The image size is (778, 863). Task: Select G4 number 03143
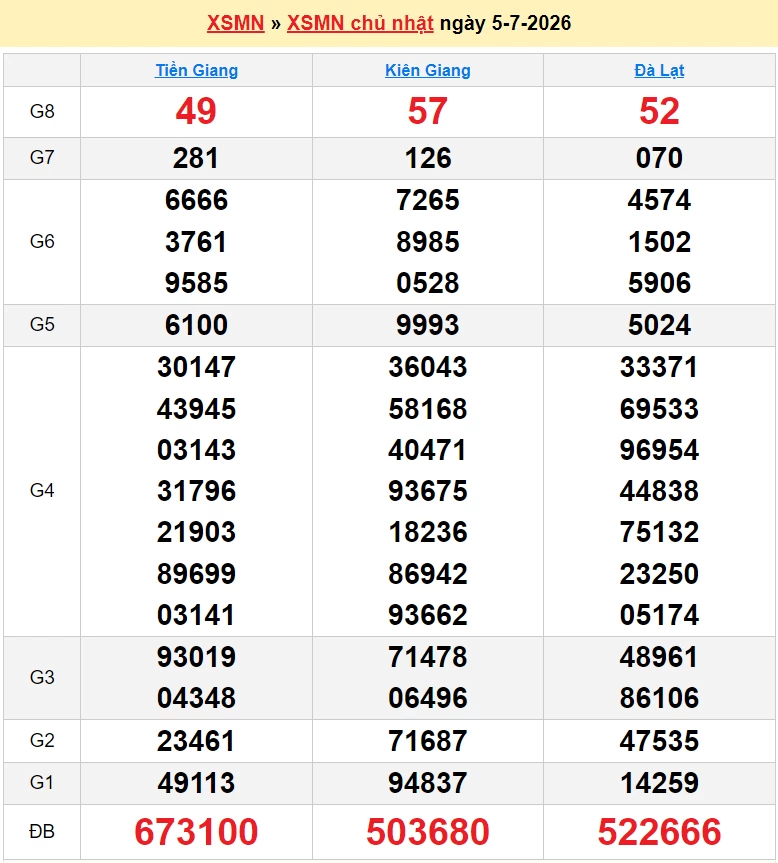click(x=196, y=450)
